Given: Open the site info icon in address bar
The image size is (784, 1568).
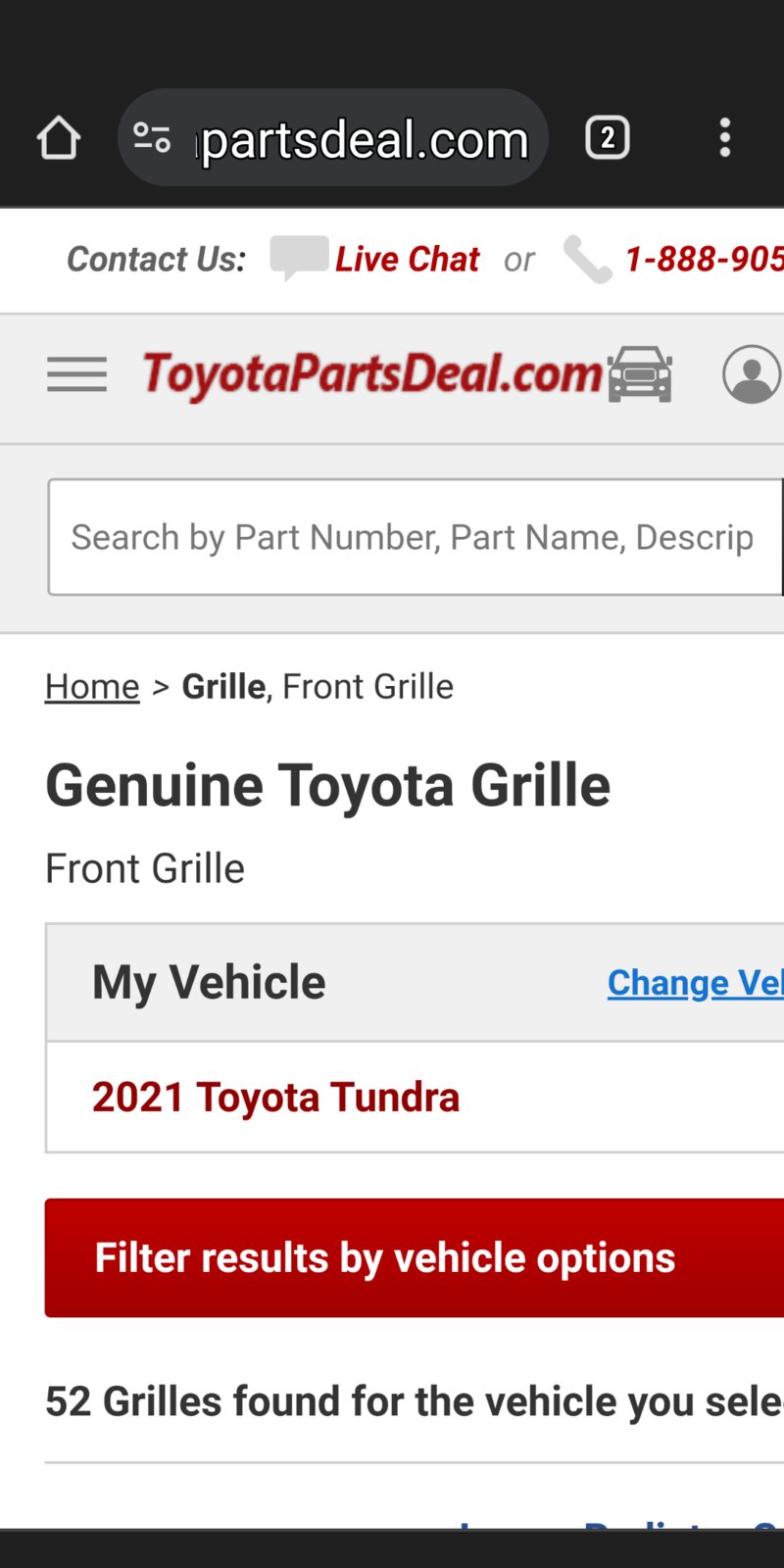Looking at the screenshot, I should coord(152,138).
